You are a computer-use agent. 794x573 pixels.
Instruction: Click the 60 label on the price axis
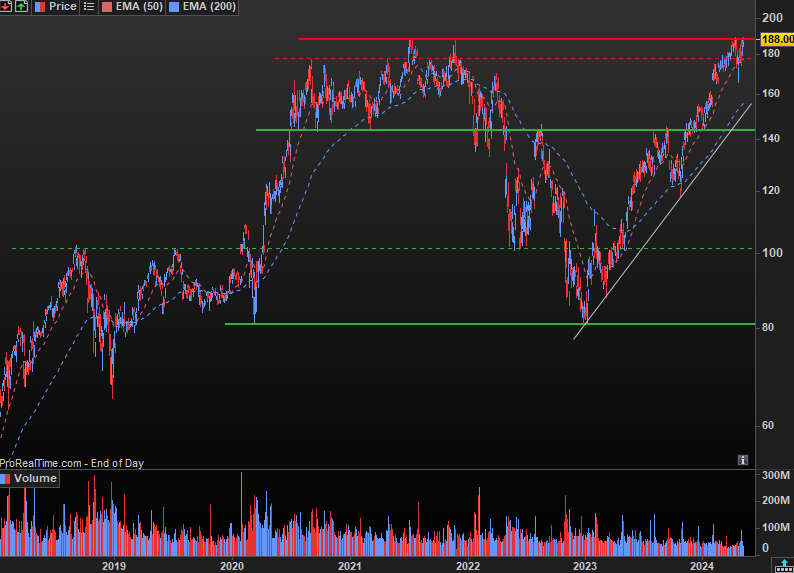[x=768, y=426]
